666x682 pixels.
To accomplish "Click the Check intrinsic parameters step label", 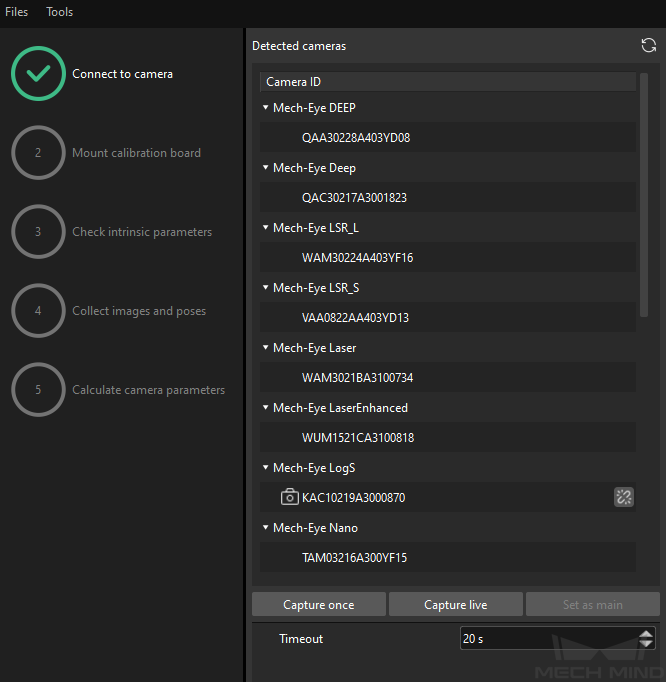I will (x=142, y=232).
